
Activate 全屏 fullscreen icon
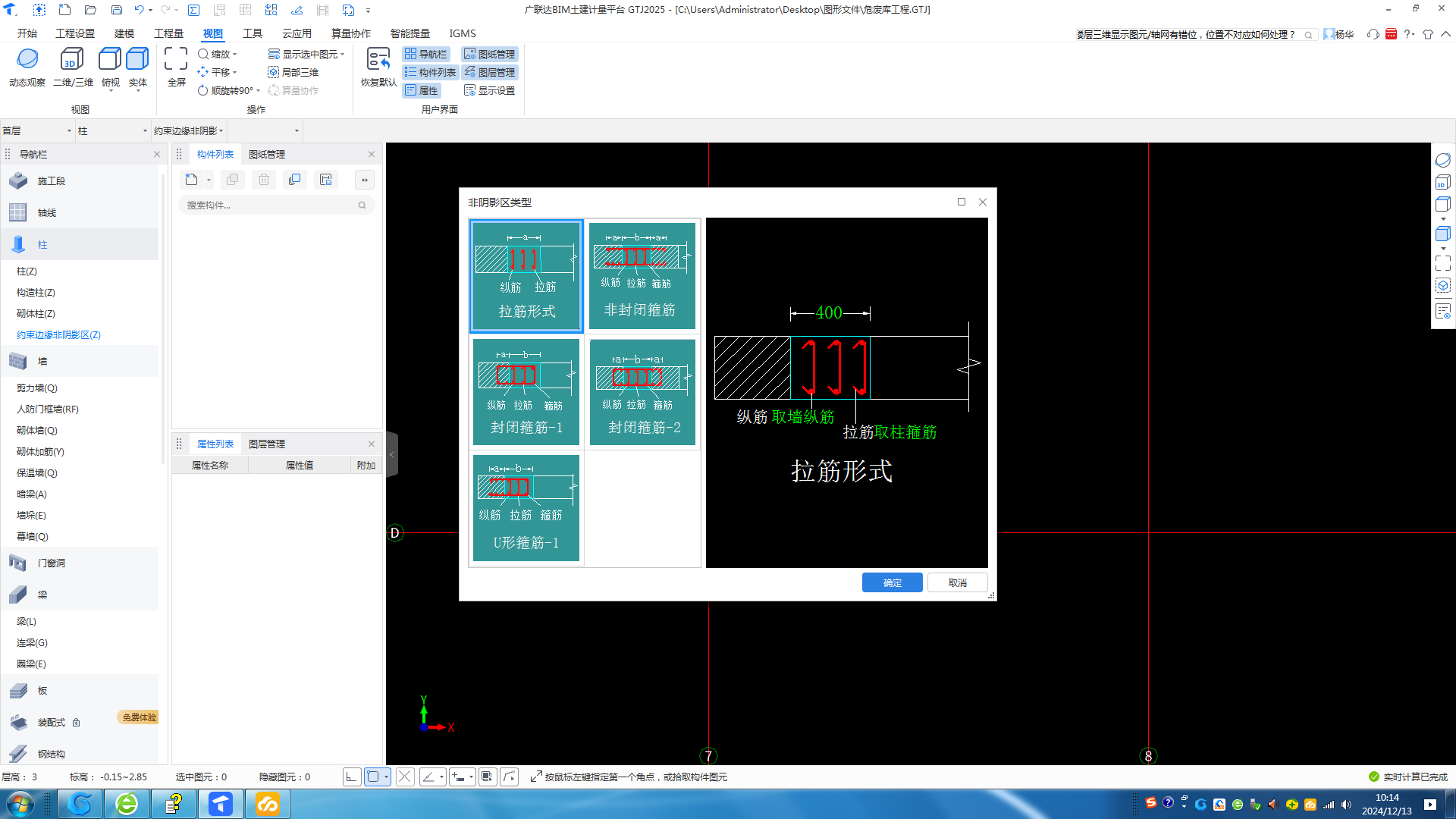tap(176, 59)
